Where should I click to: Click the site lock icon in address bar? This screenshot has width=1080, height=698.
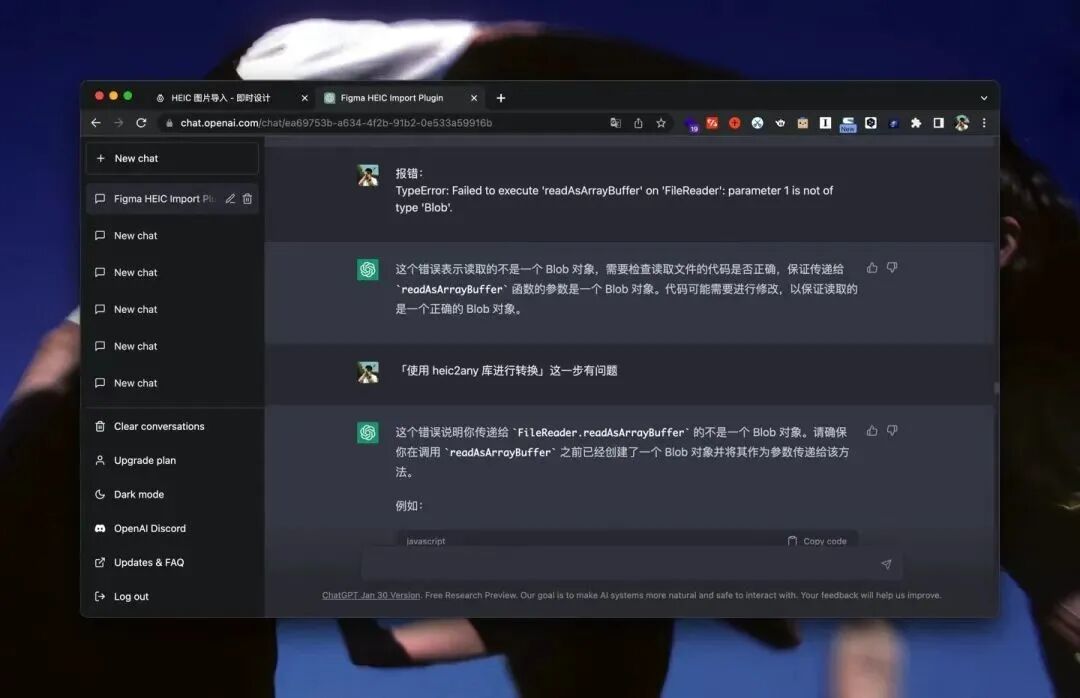point(169,123)
